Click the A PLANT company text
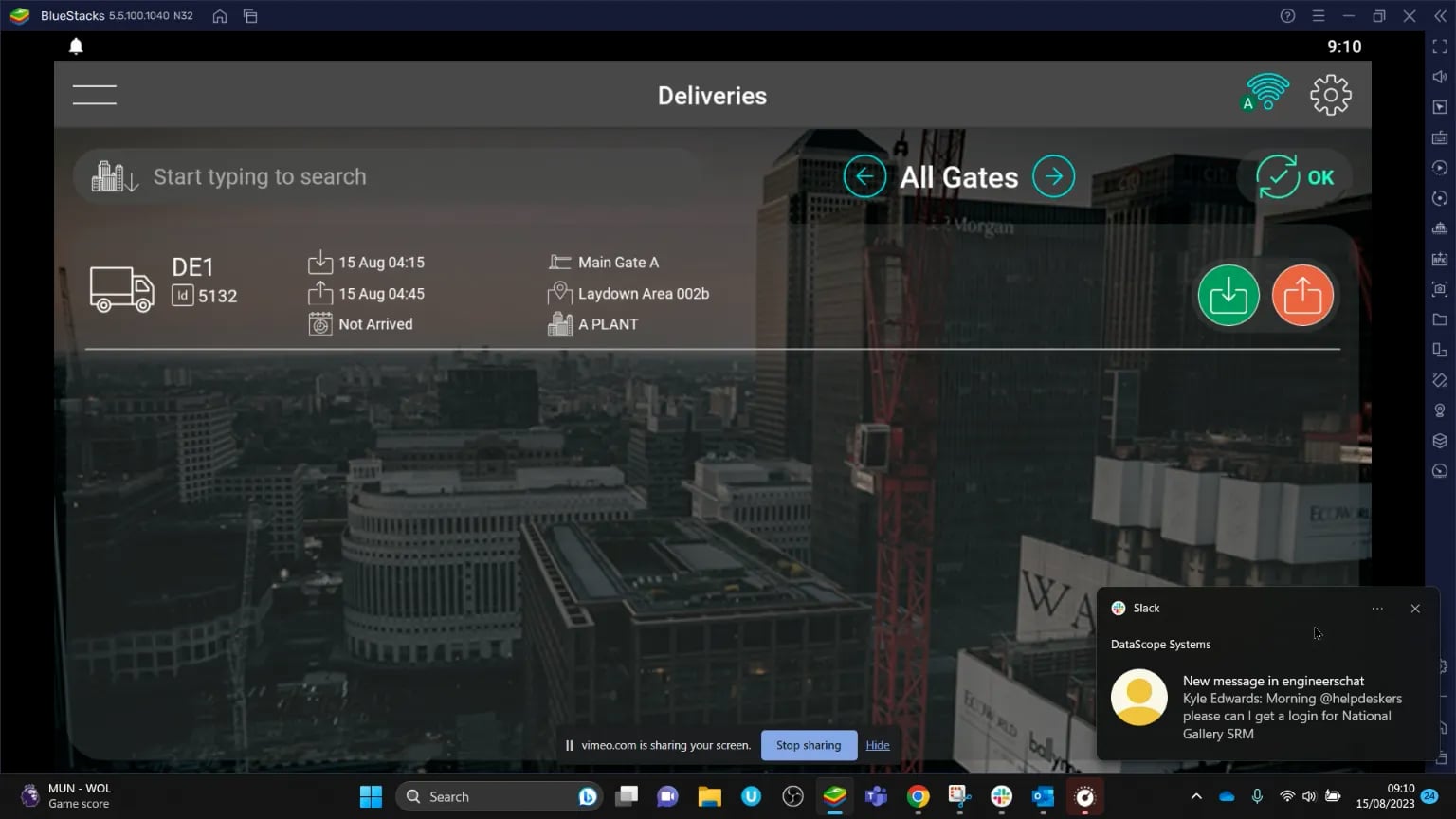 (609, 324)
